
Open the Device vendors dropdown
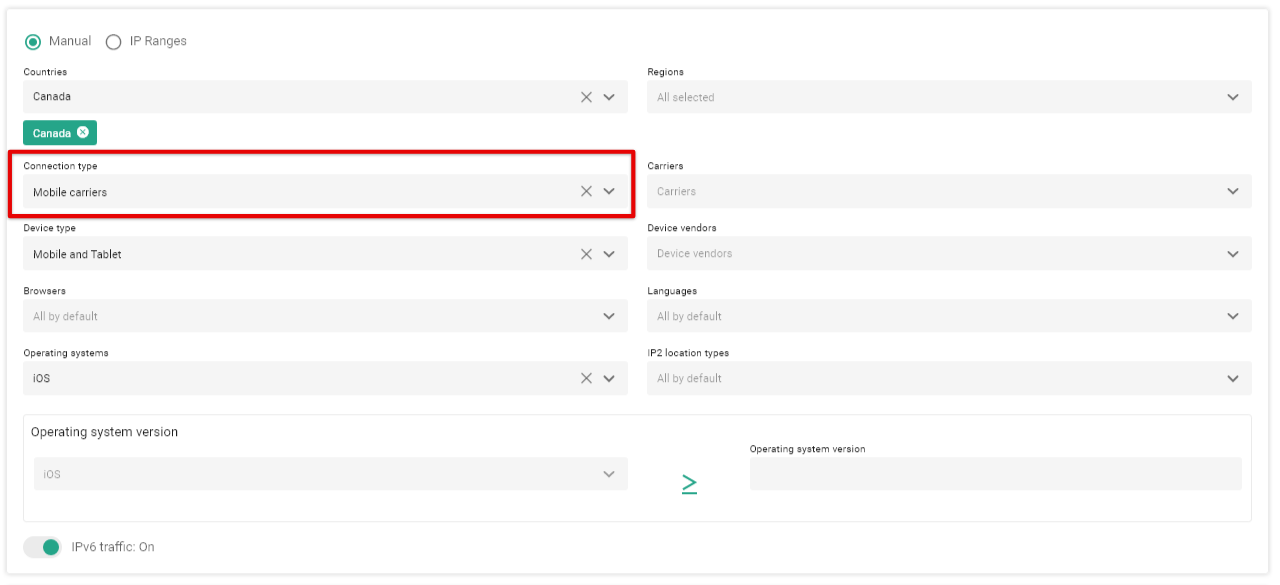(x=948, y=254)
